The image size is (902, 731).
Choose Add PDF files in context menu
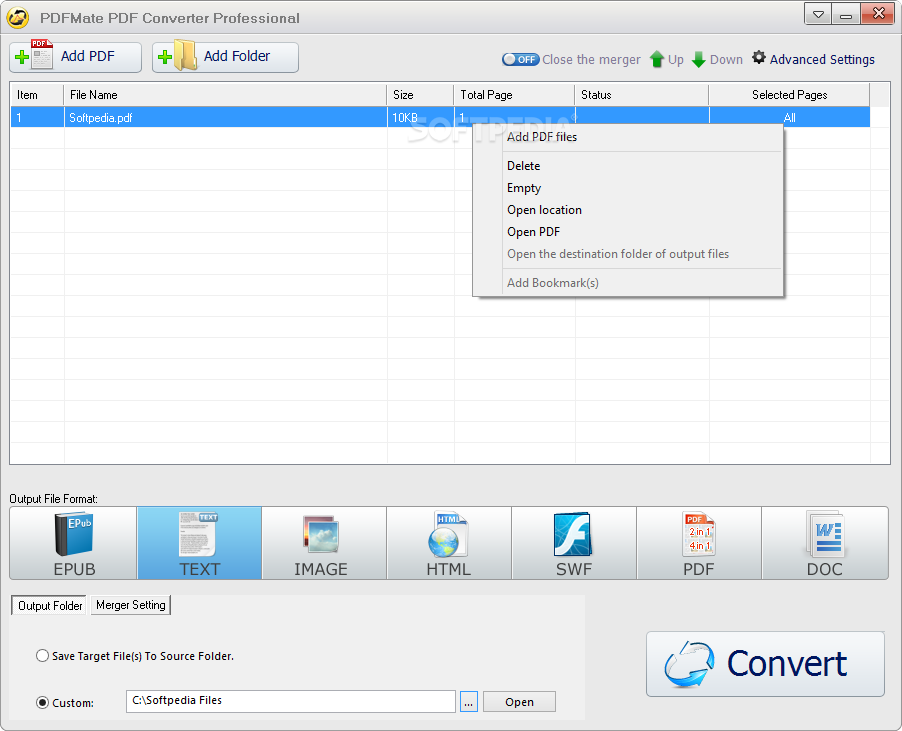628,137
